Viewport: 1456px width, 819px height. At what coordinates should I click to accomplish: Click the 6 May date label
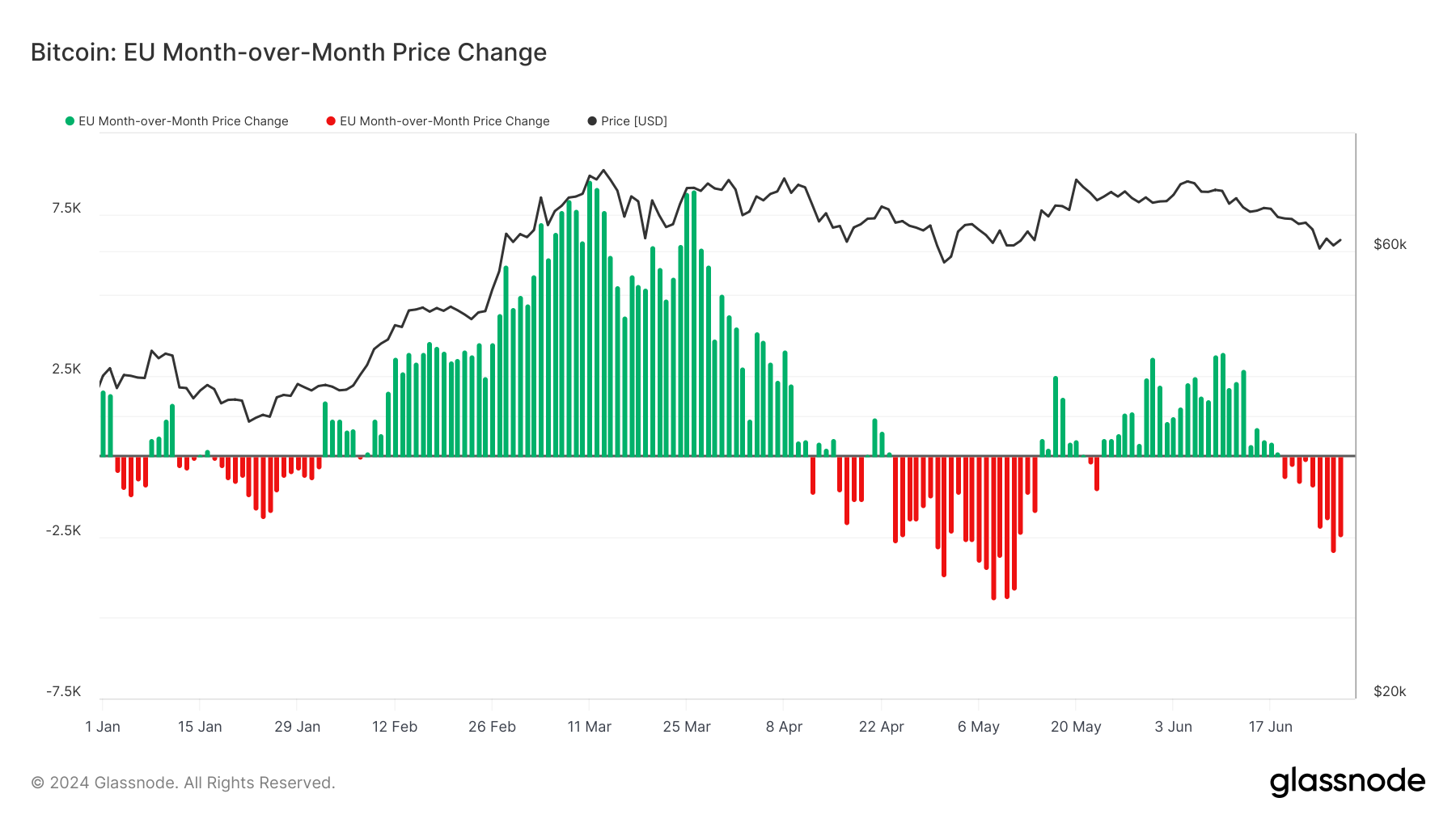coord(978,727)
